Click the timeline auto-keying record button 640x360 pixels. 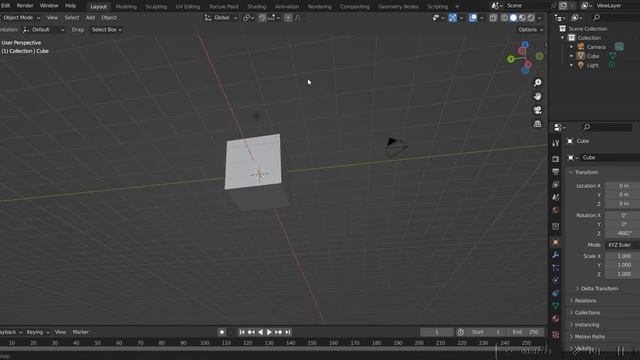pyautogui.click(x=222, y=332)
